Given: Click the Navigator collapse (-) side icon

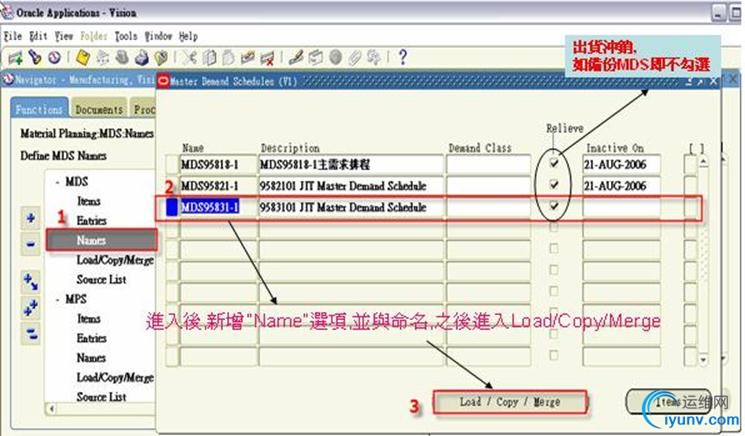Looking at the screenshot, I should pos(30,244).
